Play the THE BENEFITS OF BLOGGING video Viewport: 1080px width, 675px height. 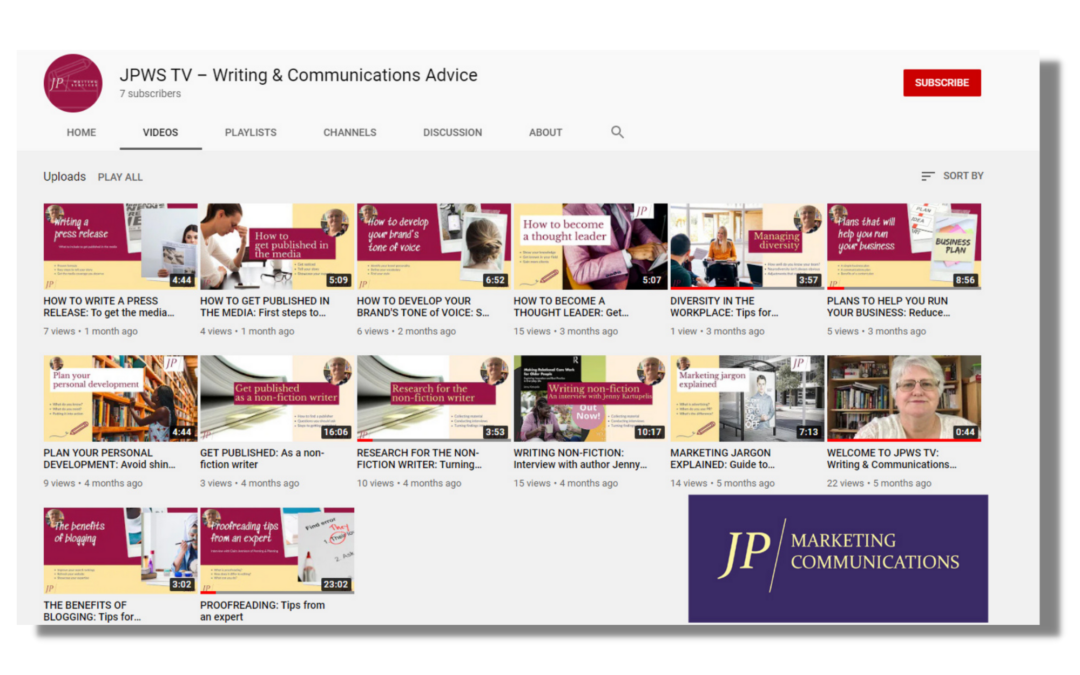coord(119,549)
